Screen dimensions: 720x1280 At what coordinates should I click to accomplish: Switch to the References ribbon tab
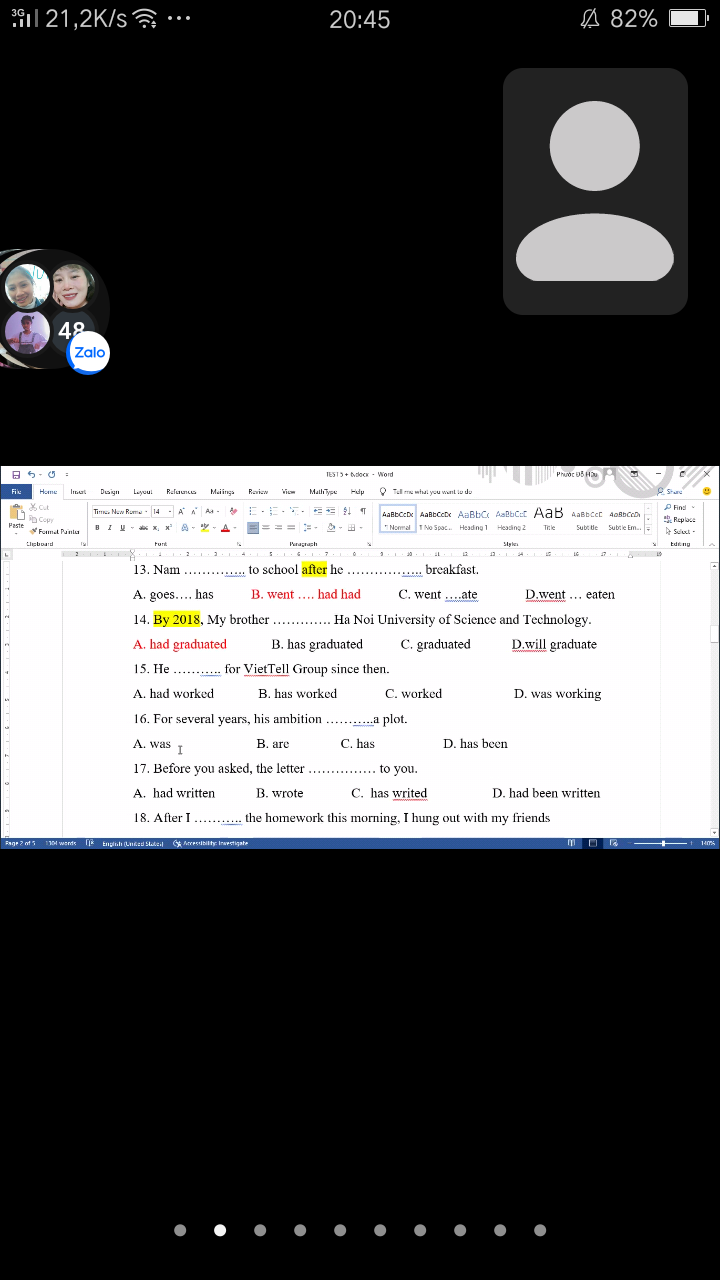181,492
